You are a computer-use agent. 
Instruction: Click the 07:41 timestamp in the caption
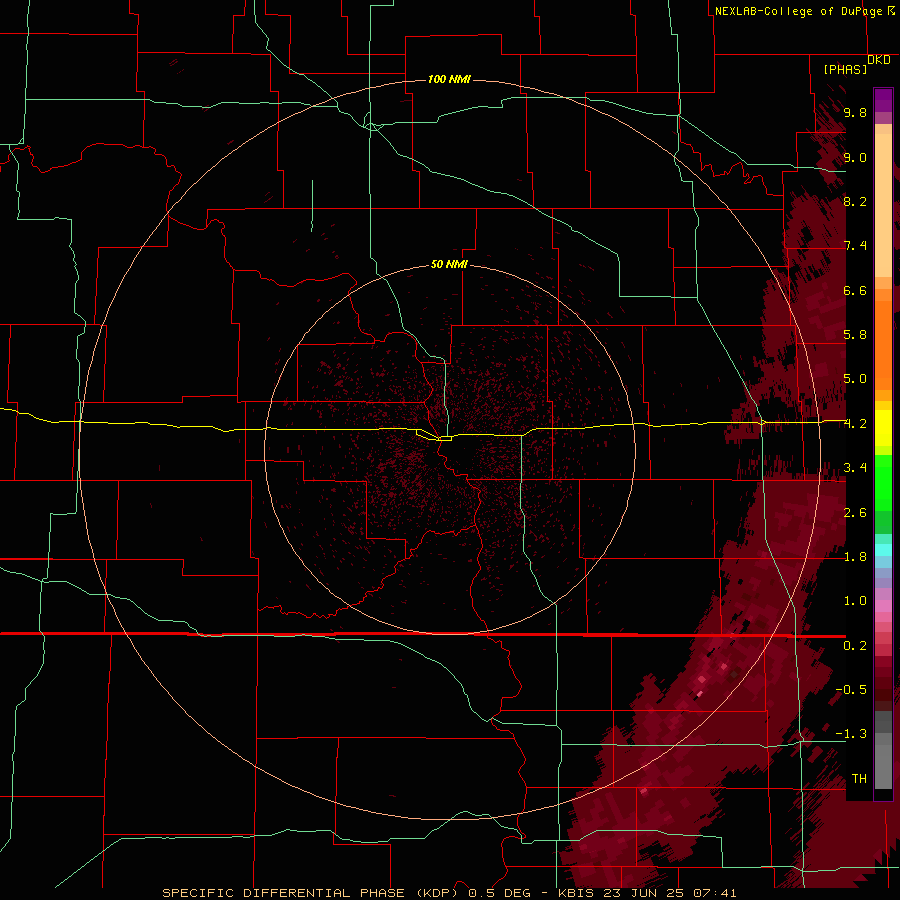point(715,893)
